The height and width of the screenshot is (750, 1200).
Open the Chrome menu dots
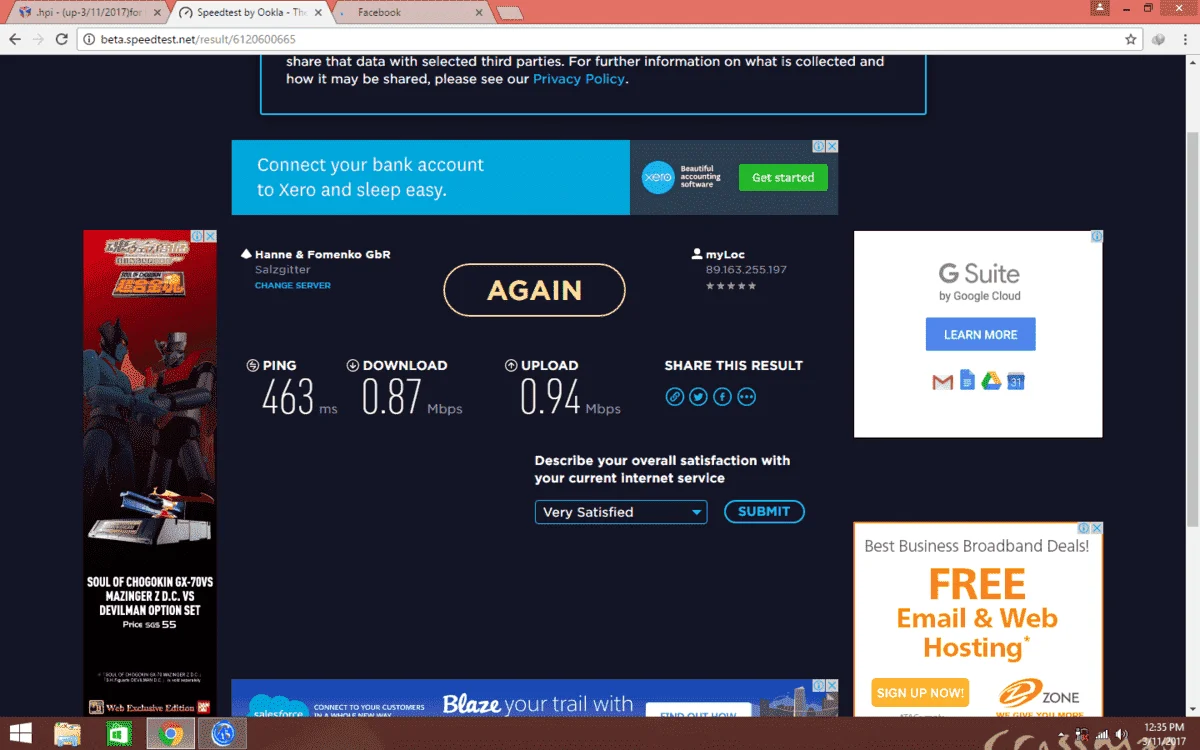pyautogui.click(x=1185, y=40)
